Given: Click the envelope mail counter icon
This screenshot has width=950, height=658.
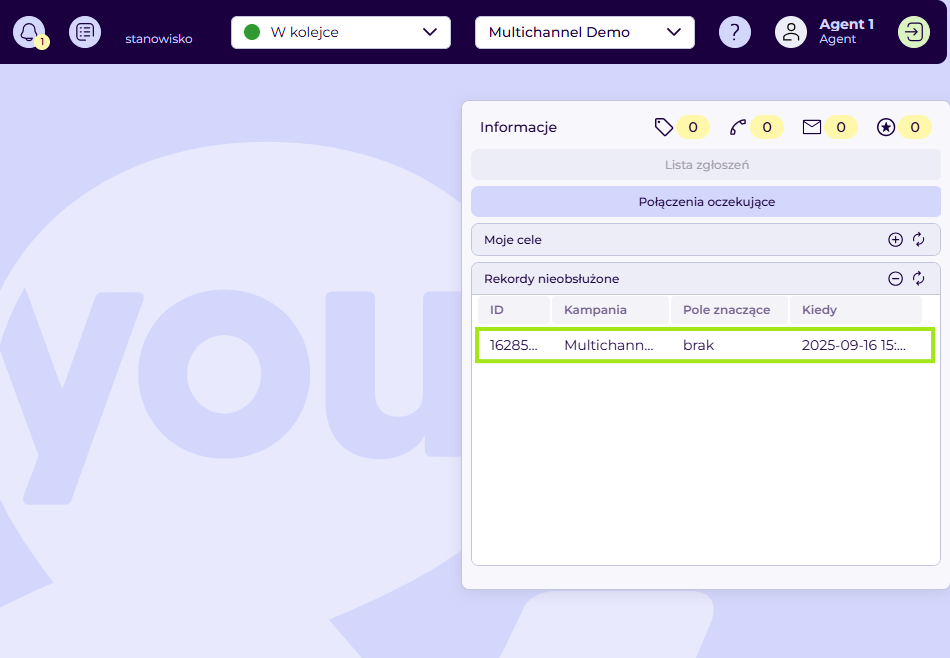Looking at the screenshot, I should 811,127.
